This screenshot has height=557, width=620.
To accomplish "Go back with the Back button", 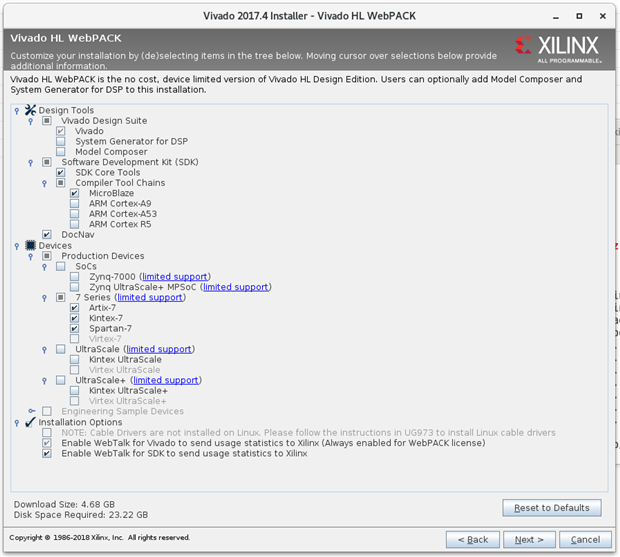I will tap(473, 540).
